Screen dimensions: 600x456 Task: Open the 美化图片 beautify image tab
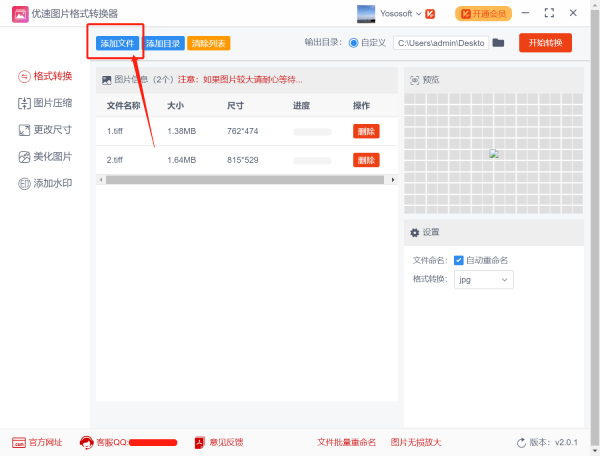pyautogui.click(x=45, y=156)
